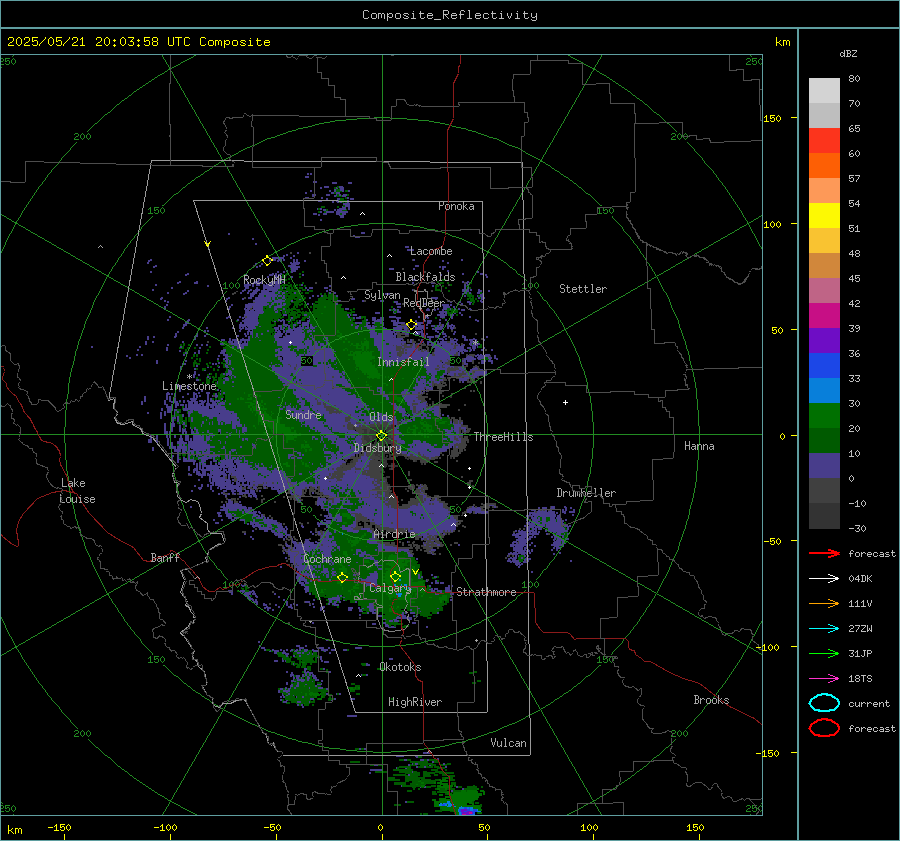Screen dimensions: 900x841
Task: Select the yellow diamond marker below RedDeer
Action: tap(411, 325)
